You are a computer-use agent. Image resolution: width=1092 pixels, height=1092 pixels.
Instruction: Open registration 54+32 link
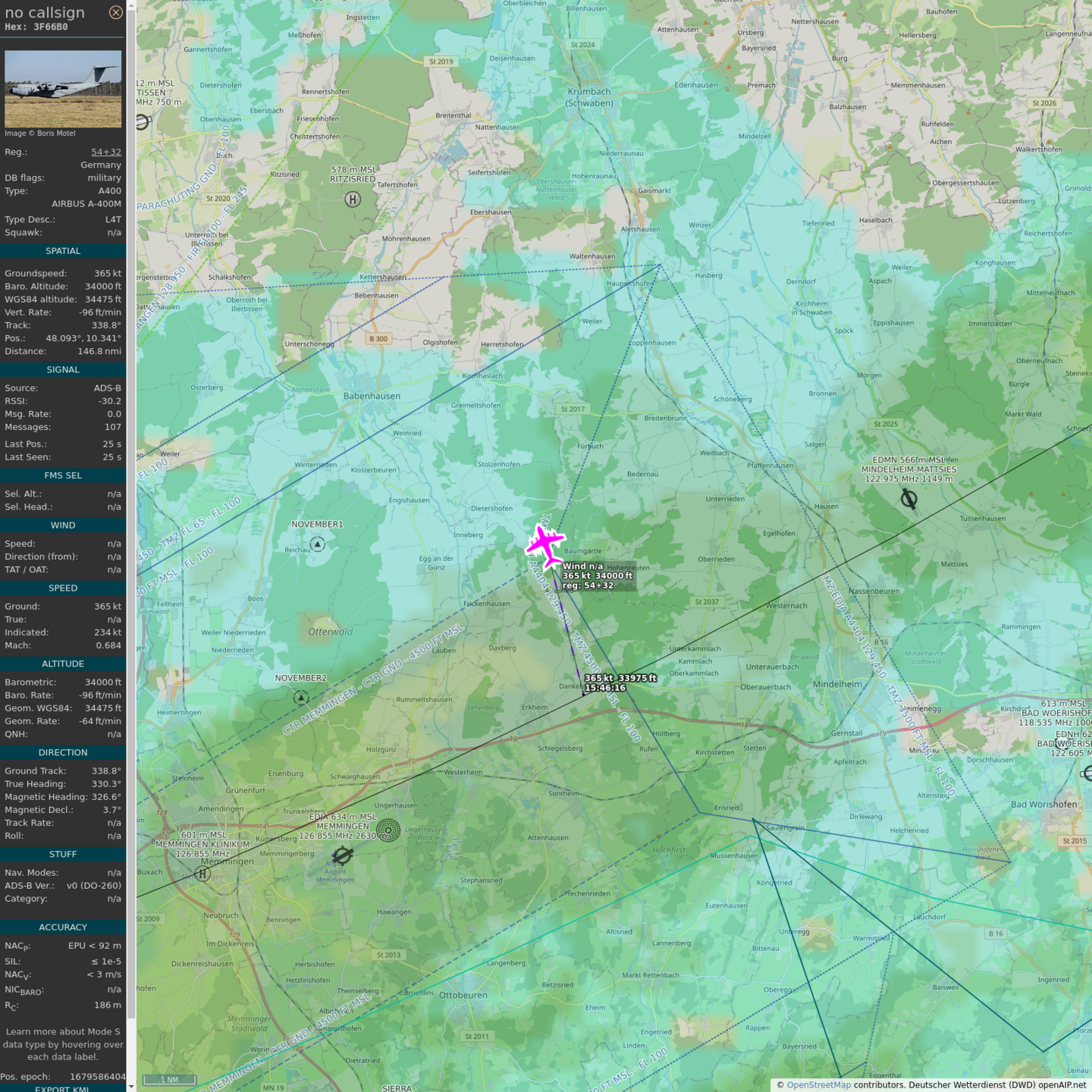(106, 152)
